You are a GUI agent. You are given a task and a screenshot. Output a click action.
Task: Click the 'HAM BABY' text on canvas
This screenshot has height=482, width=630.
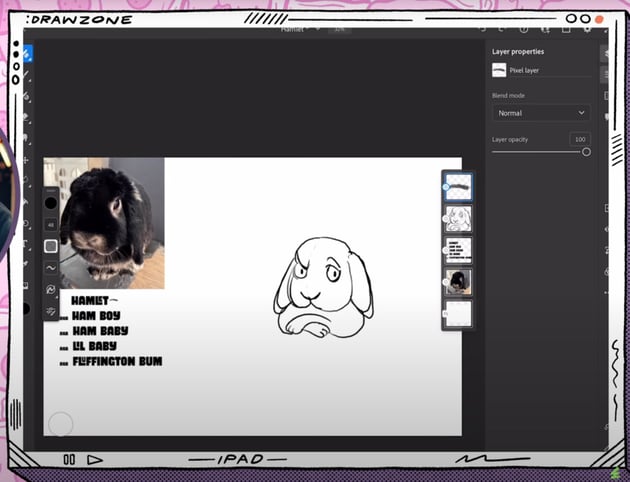100,331
